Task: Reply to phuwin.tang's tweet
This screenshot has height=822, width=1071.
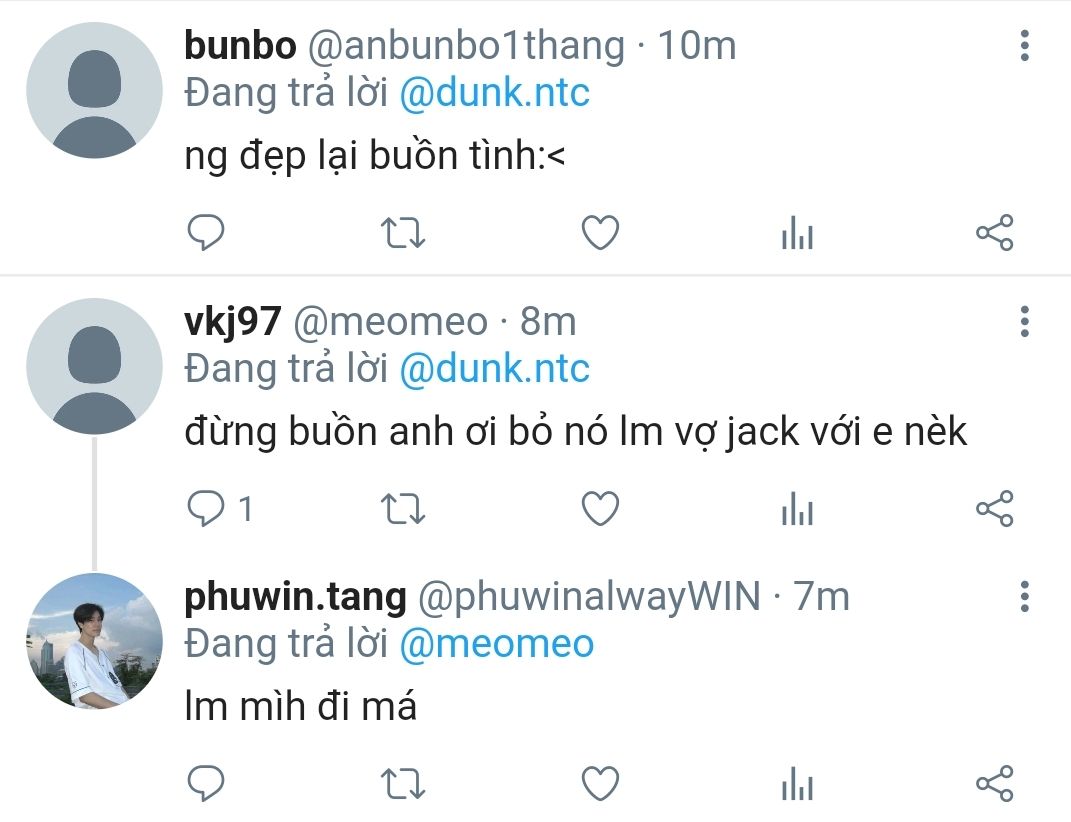Action: pos(206,783)
